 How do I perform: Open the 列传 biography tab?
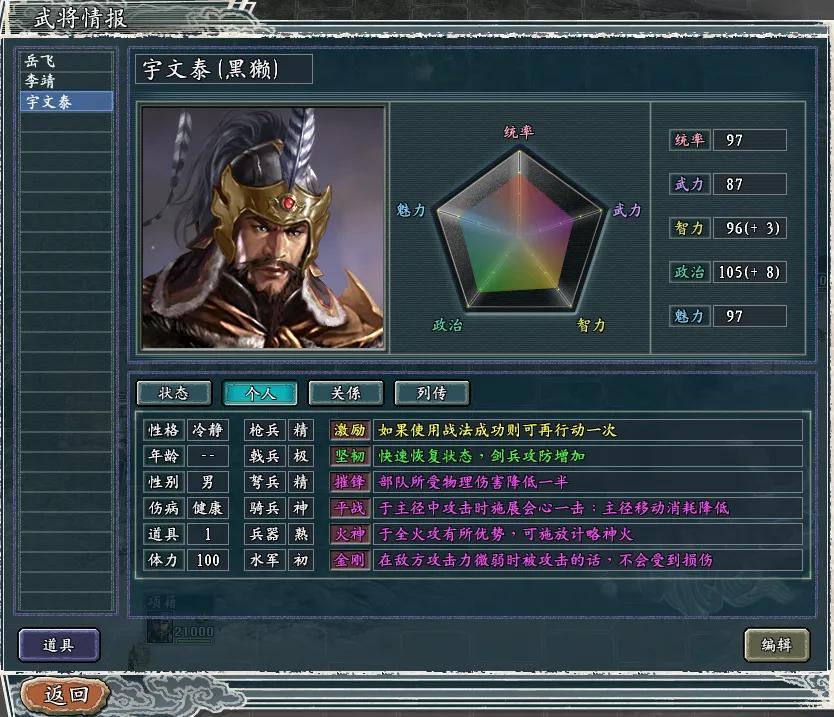432,393
